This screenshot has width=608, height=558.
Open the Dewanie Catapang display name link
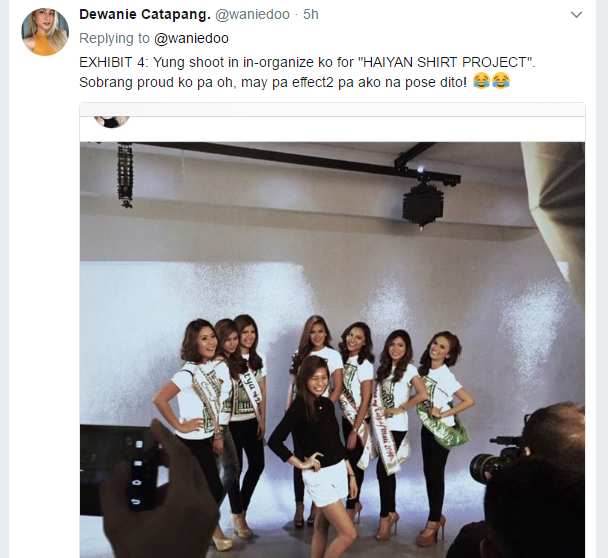pyautogui.click(x=144, y=15)
